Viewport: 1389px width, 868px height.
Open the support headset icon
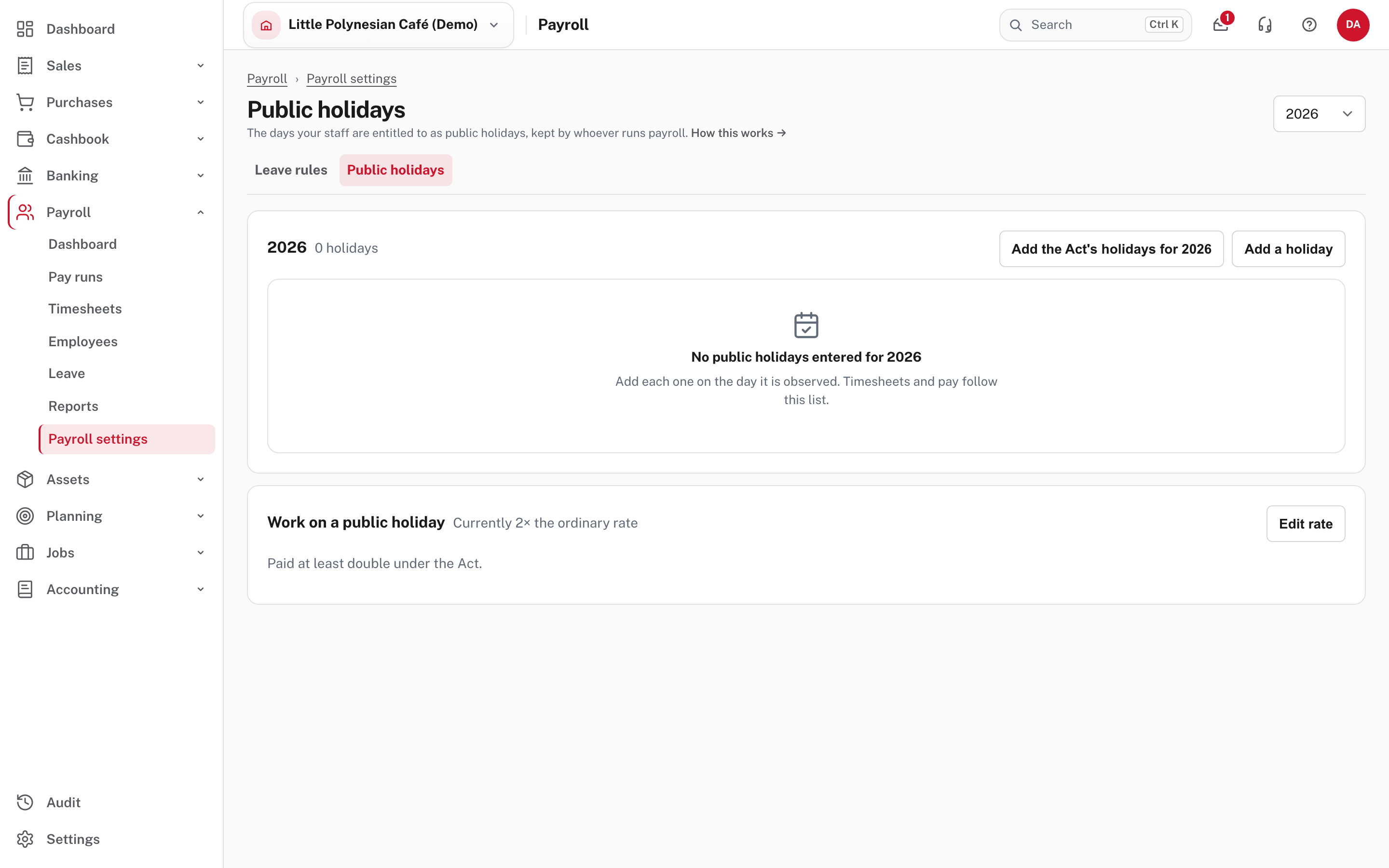click(x=1265, y=25)
